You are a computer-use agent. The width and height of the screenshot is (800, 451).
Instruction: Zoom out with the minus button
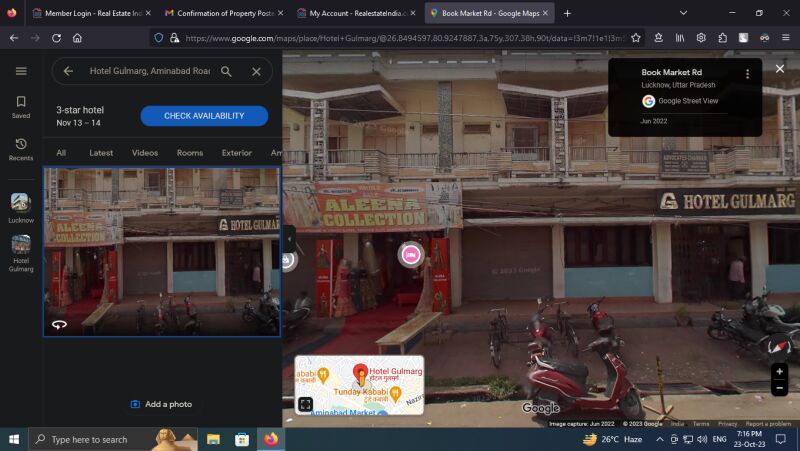(x=779, y=388)
